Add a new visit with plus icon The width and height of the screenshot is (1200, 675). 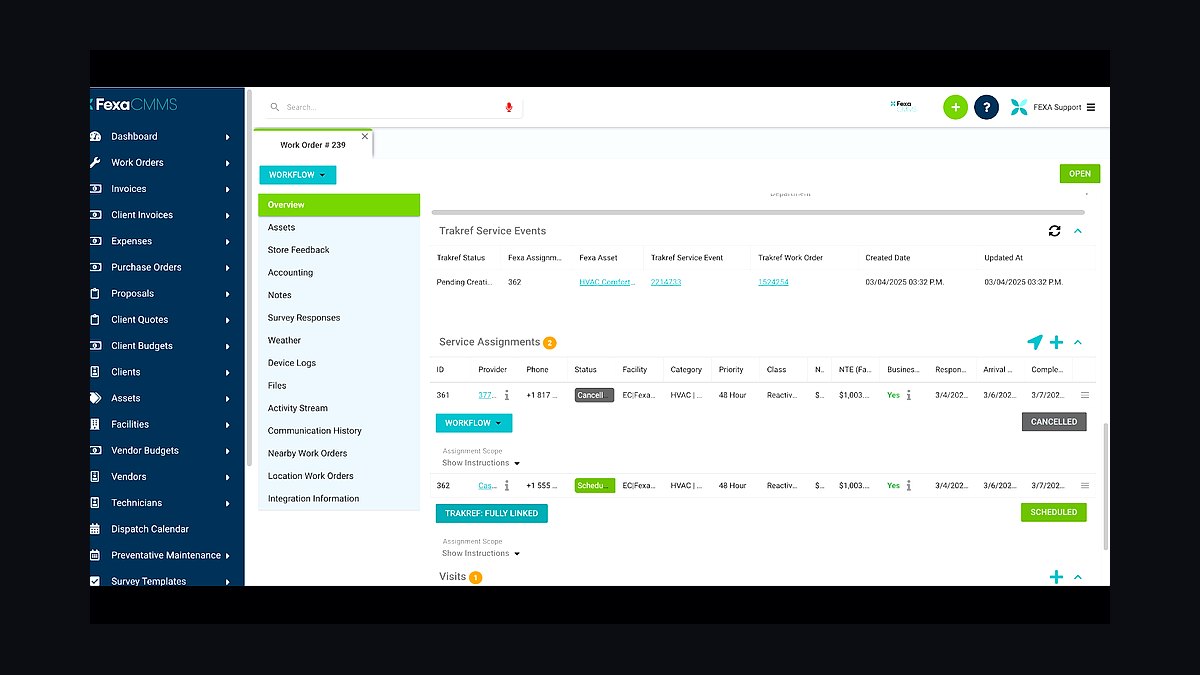tap(1056, 577)
